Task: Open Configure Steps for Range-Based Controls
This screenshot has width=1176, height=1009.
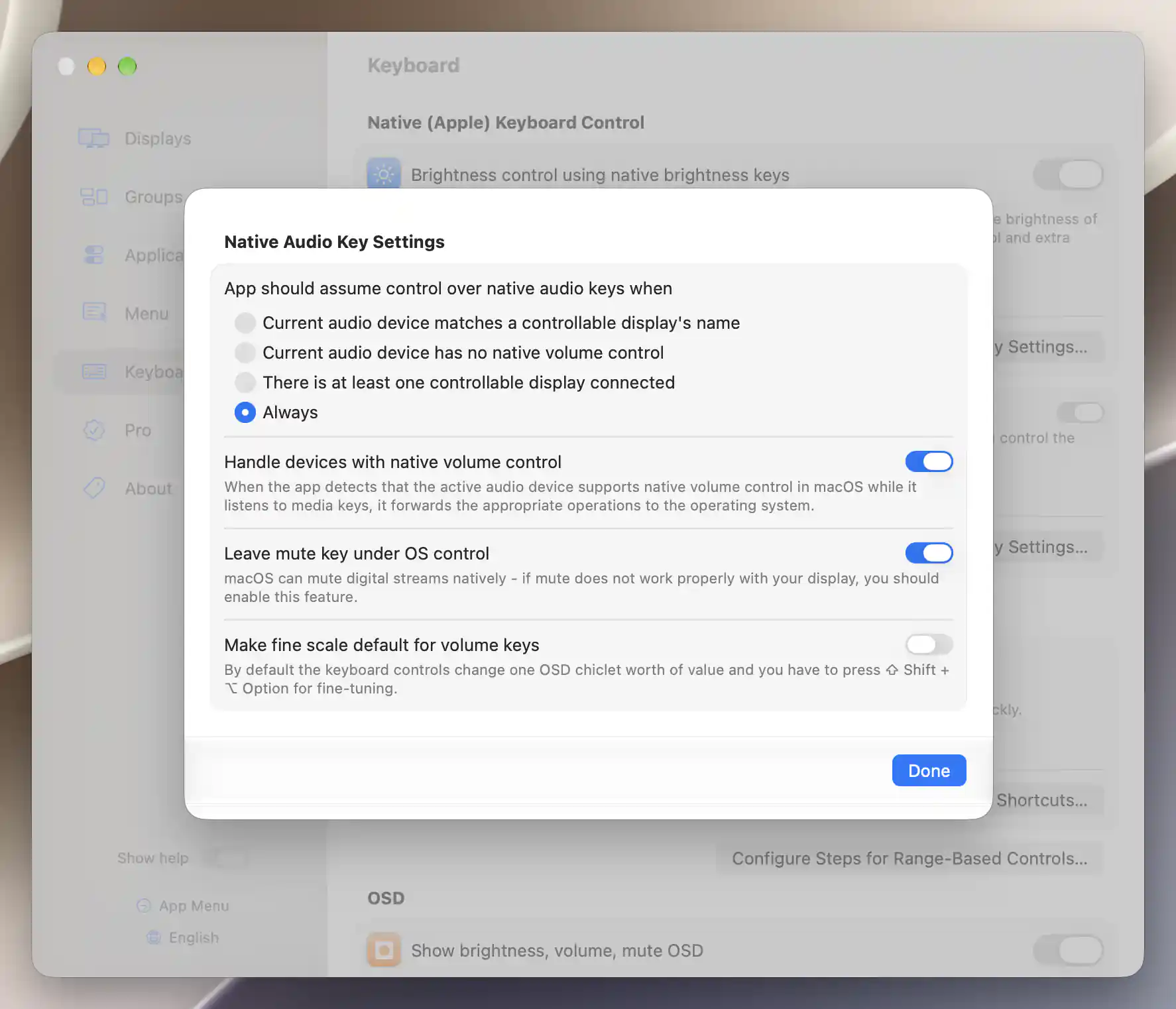Action: point(910,859)
